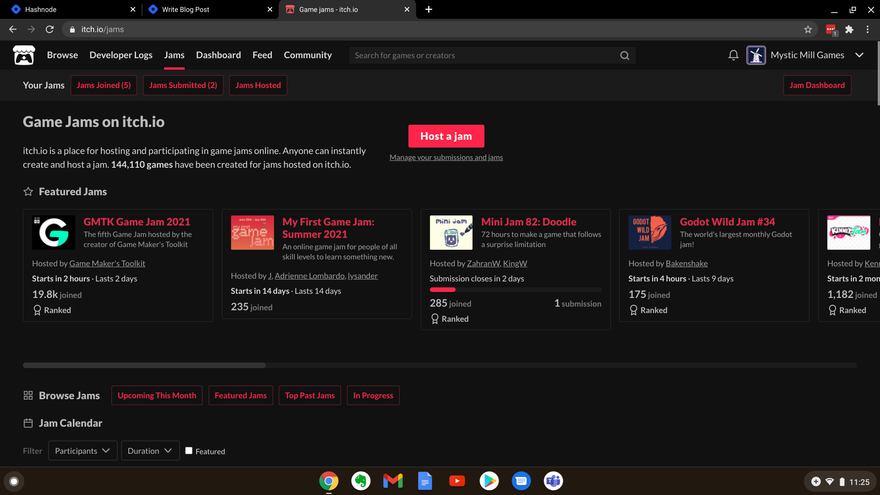880x495 pixels.
Task: Open the notifications bell
Action: (733, 56)
